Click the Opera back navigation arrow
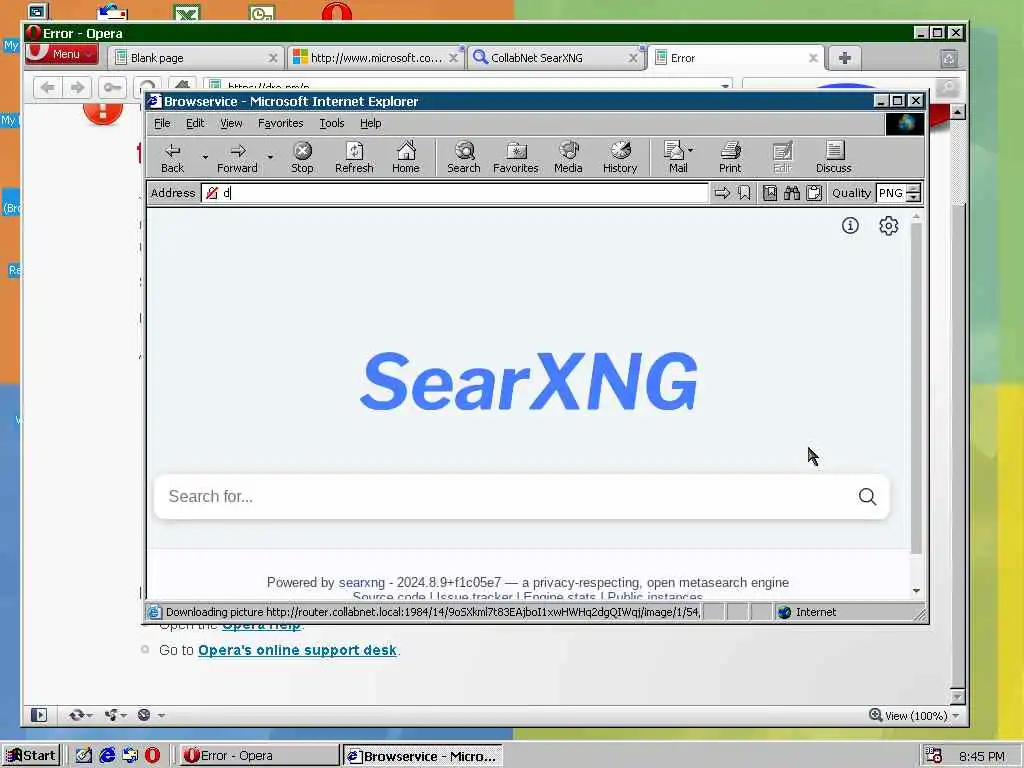Viewport: 1024px width, 768px height. (x=48, y=88)
